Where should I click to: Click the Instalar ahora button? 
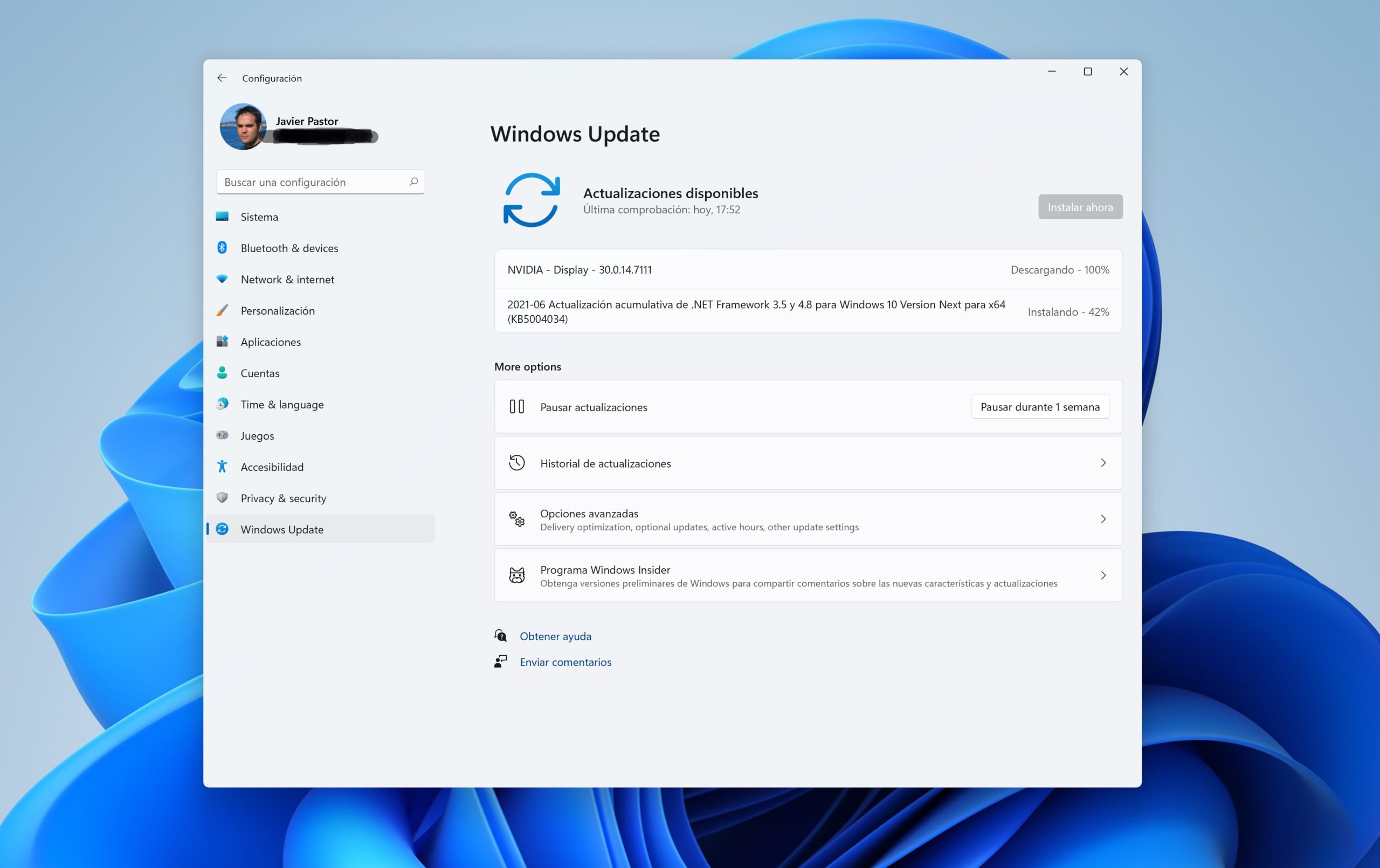point(1080,207)
